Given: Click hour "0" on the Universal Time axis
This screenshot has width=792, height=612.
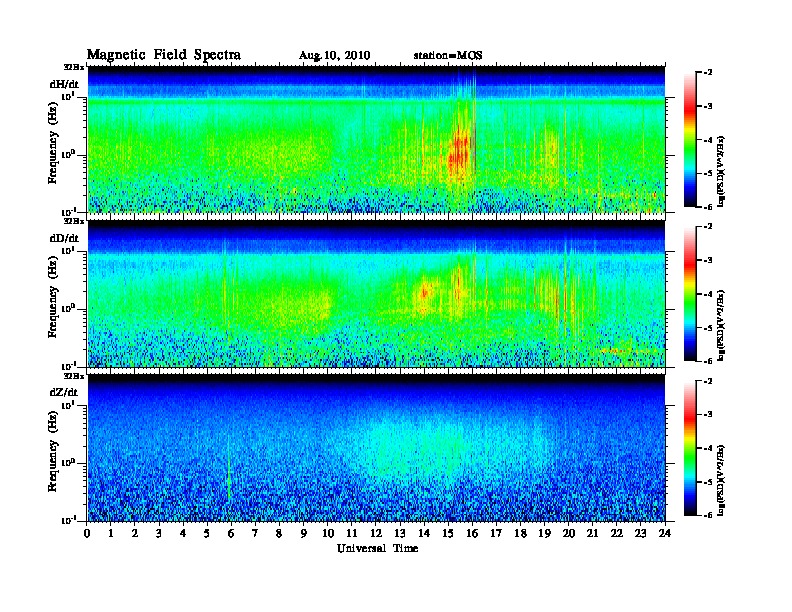Looking at the screenshot, I should (x=87, y=533).
